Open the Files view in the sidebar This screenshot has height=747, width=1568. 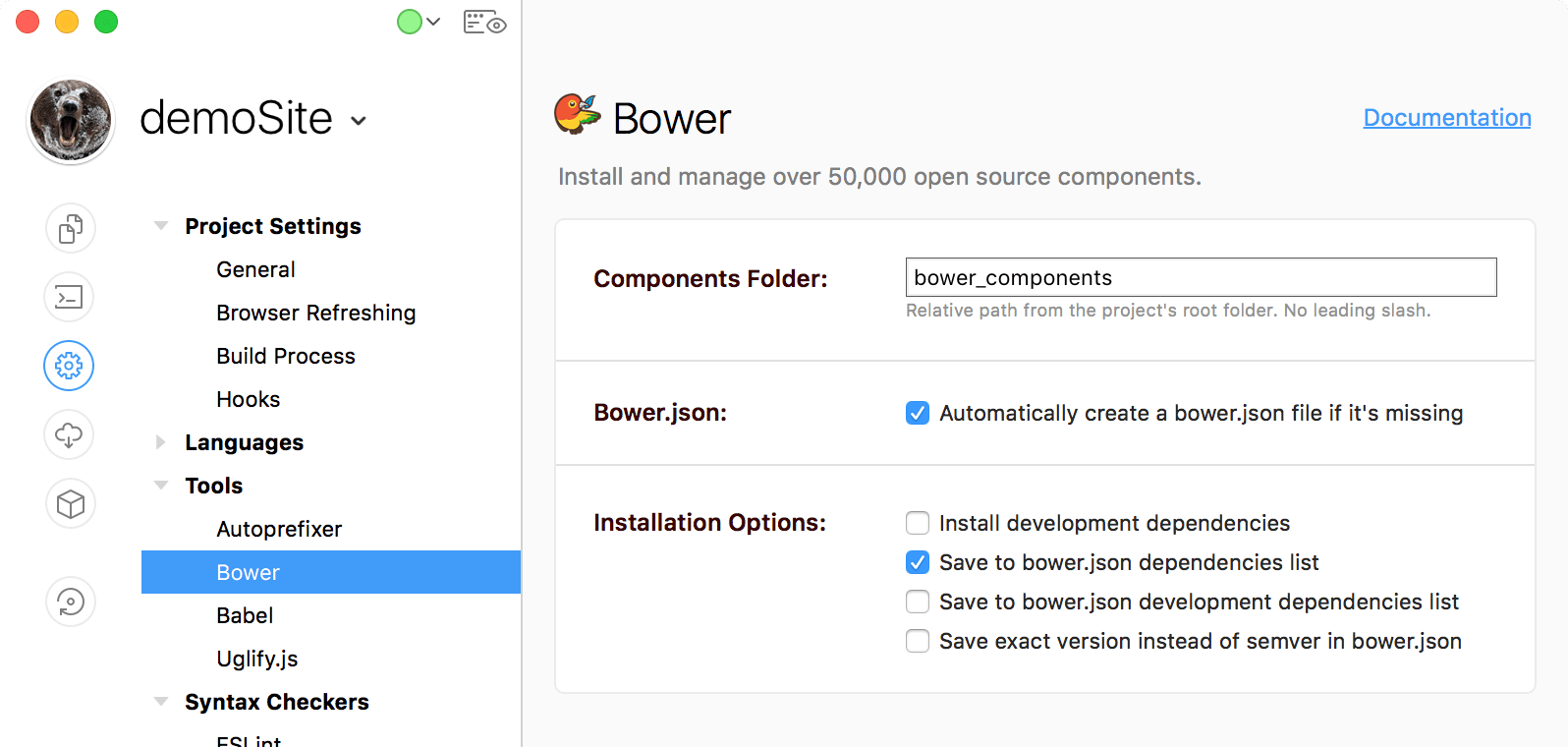pos(70,229)
